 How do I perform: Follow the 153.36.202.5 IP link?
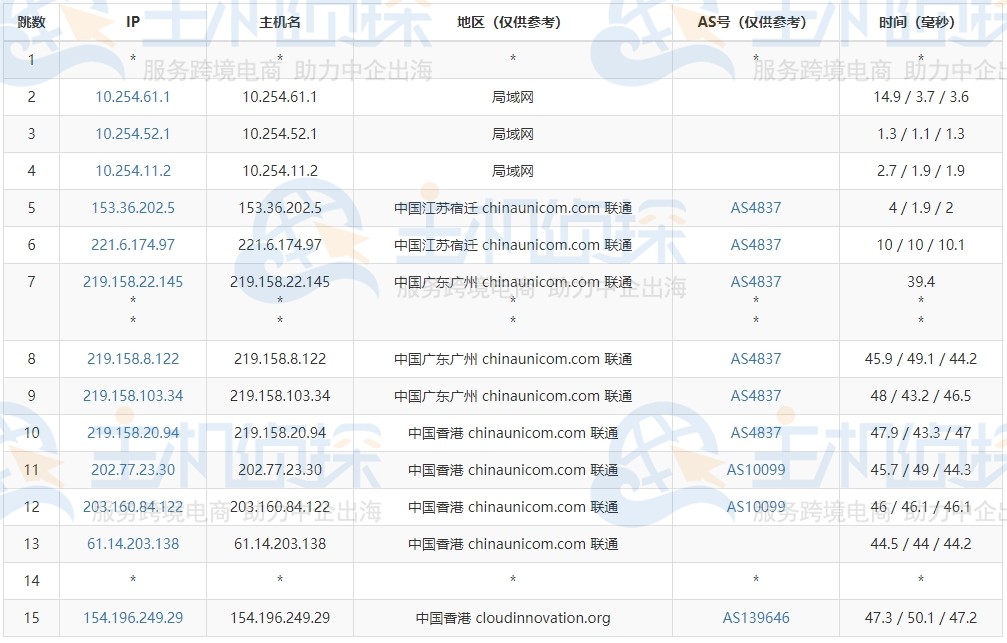point(133,208)
